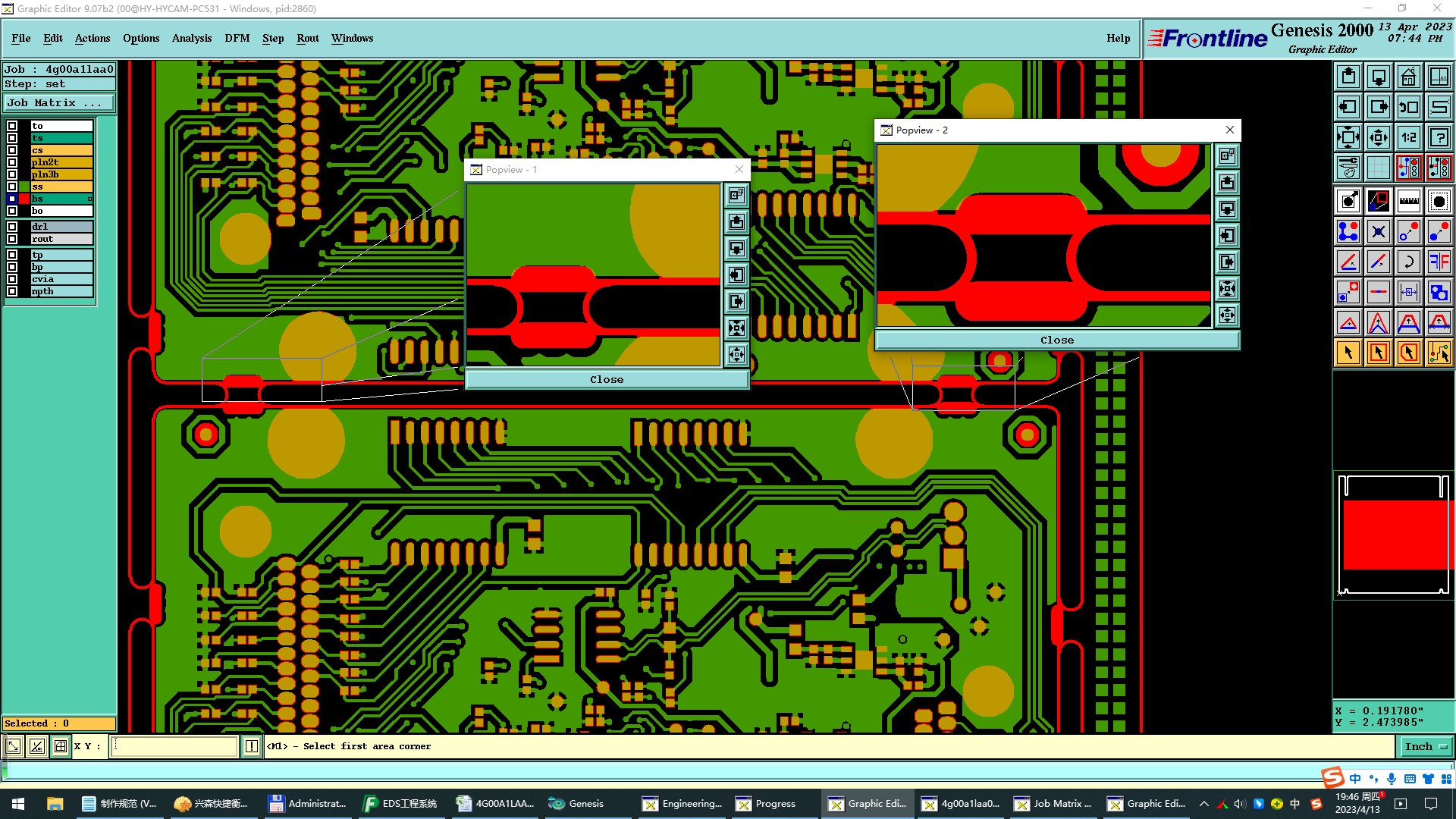Toggle the checkbox for layer ts

12,138
